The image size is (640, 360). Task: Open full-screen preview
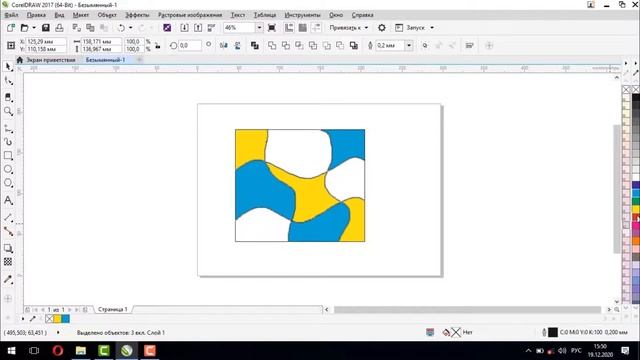272,28
